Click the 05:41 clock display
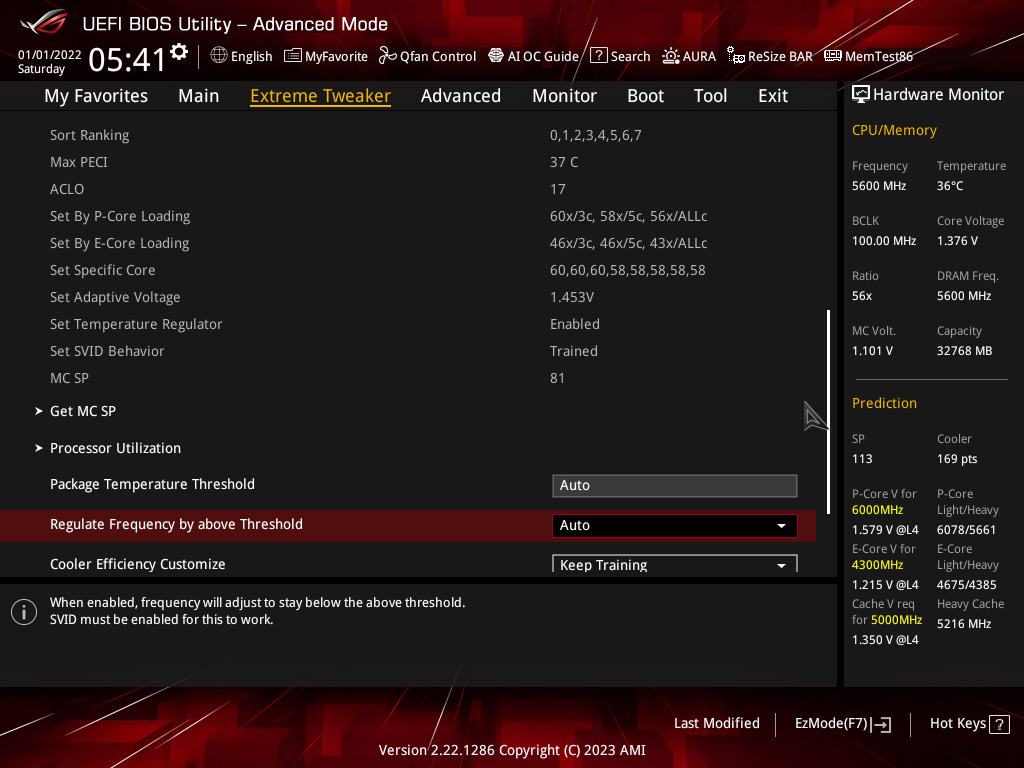This screenshot has width=1024, height=768. click(127, 60)
